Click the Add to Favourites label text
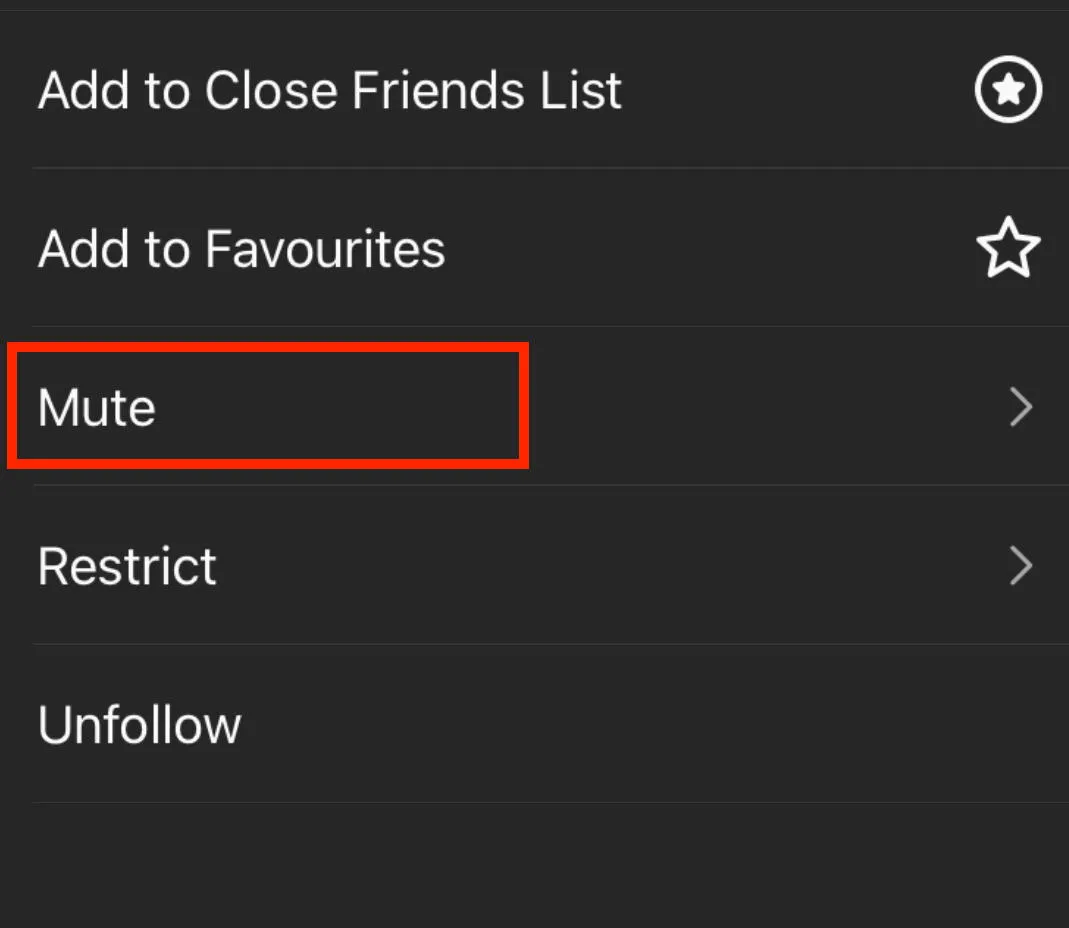This screenshot has width=1069, height=928. [x=241, y=248]
